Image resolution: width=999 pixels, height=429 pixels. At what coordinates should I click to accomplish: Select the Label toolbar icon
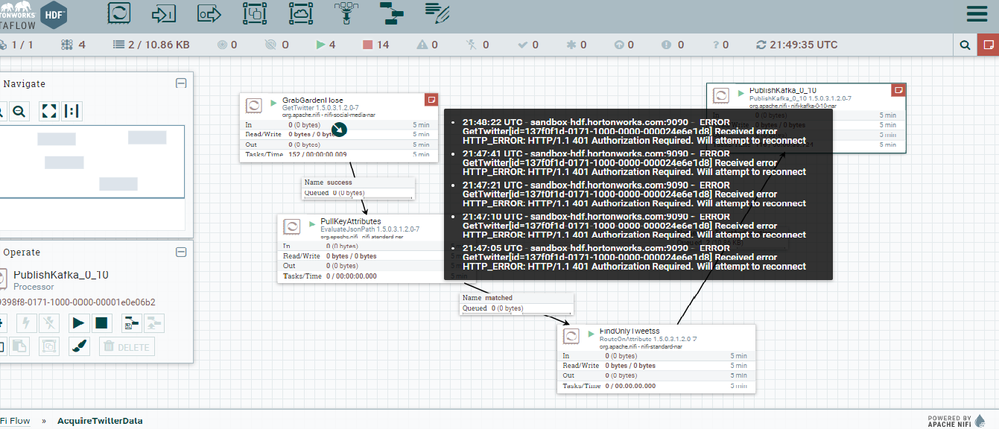[437, 13]
